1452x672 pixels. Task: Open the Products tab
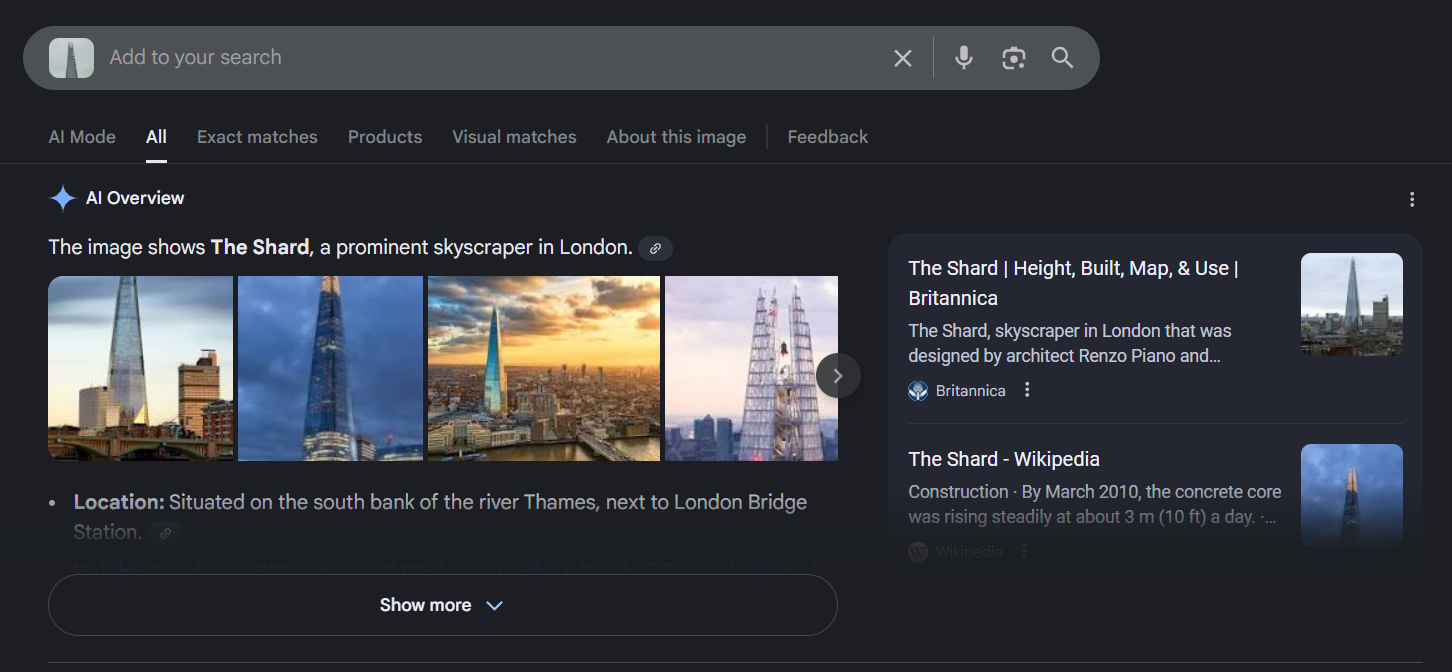pyautogui.click(x=385, y=137)
